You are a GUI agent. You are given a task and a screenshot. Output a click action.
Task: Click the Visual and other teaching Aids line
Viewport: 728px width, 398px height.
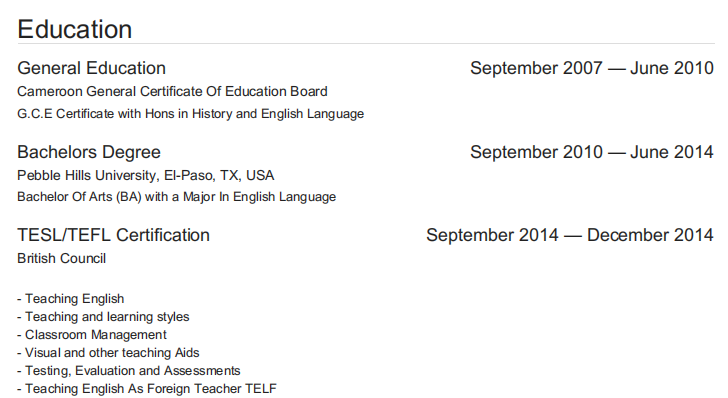pyautogui.click(x=108, y=353)
